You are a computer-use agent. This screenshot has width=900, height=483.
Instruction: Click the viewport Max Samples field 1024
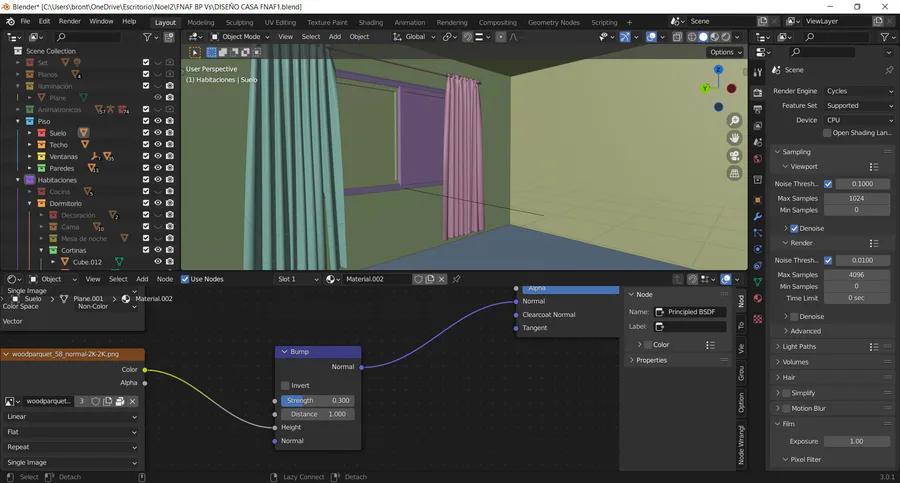tap(856, 198)
